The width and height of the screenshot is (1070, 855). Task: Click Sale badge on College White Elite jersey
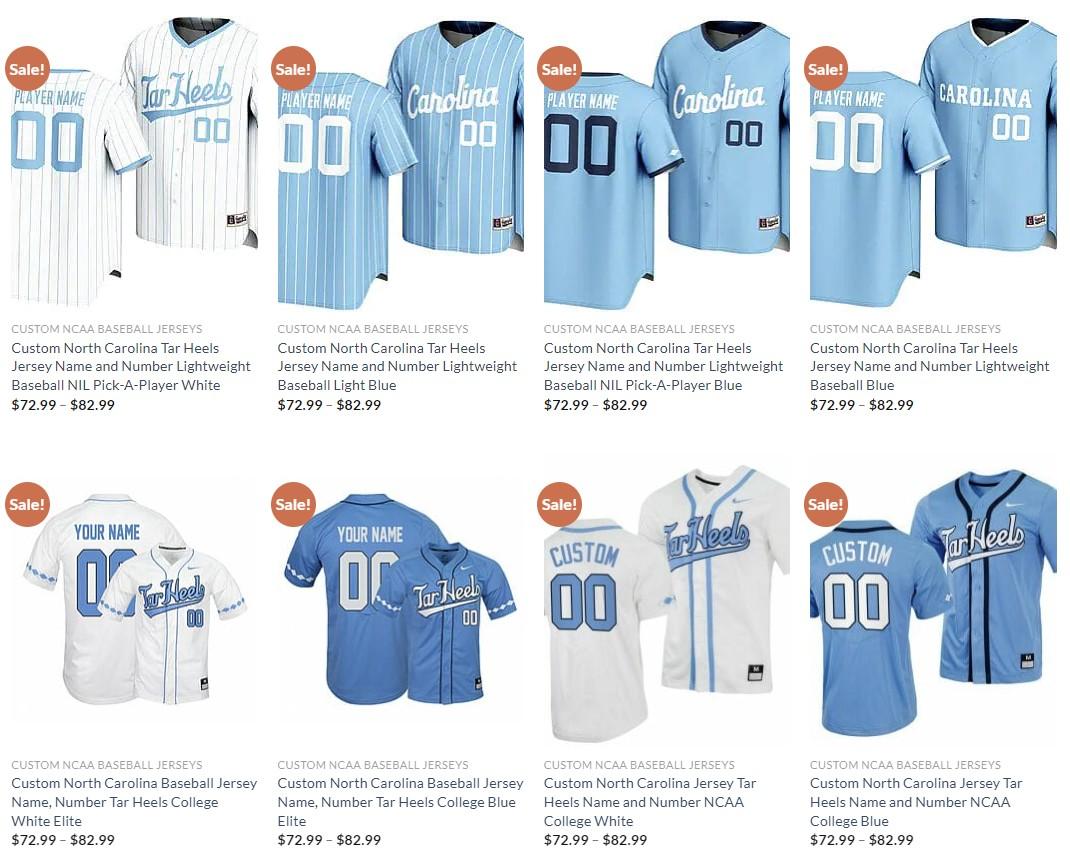point(27,504)
